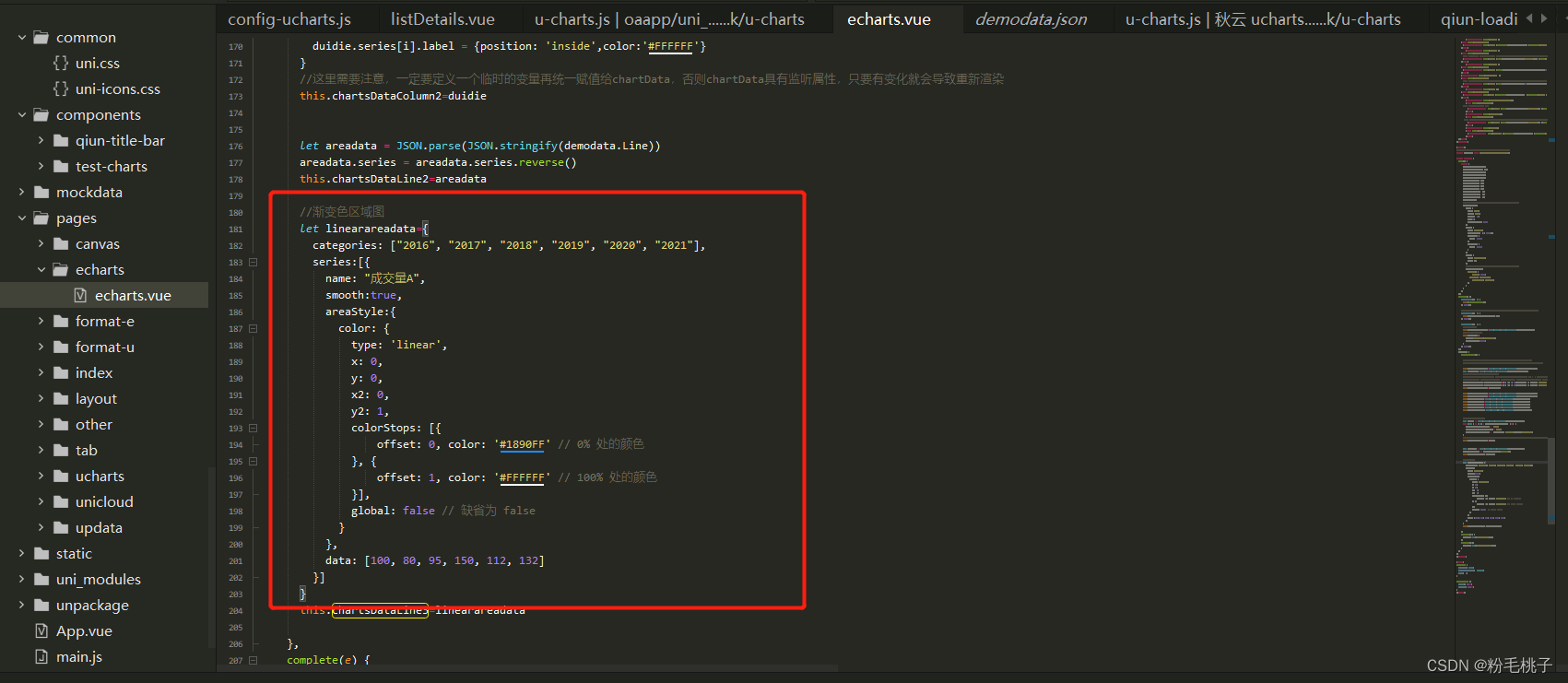This screenshot has height=683, width=1568.
Task: Collapse the echarts folder chevron
Action: point(41,270)
